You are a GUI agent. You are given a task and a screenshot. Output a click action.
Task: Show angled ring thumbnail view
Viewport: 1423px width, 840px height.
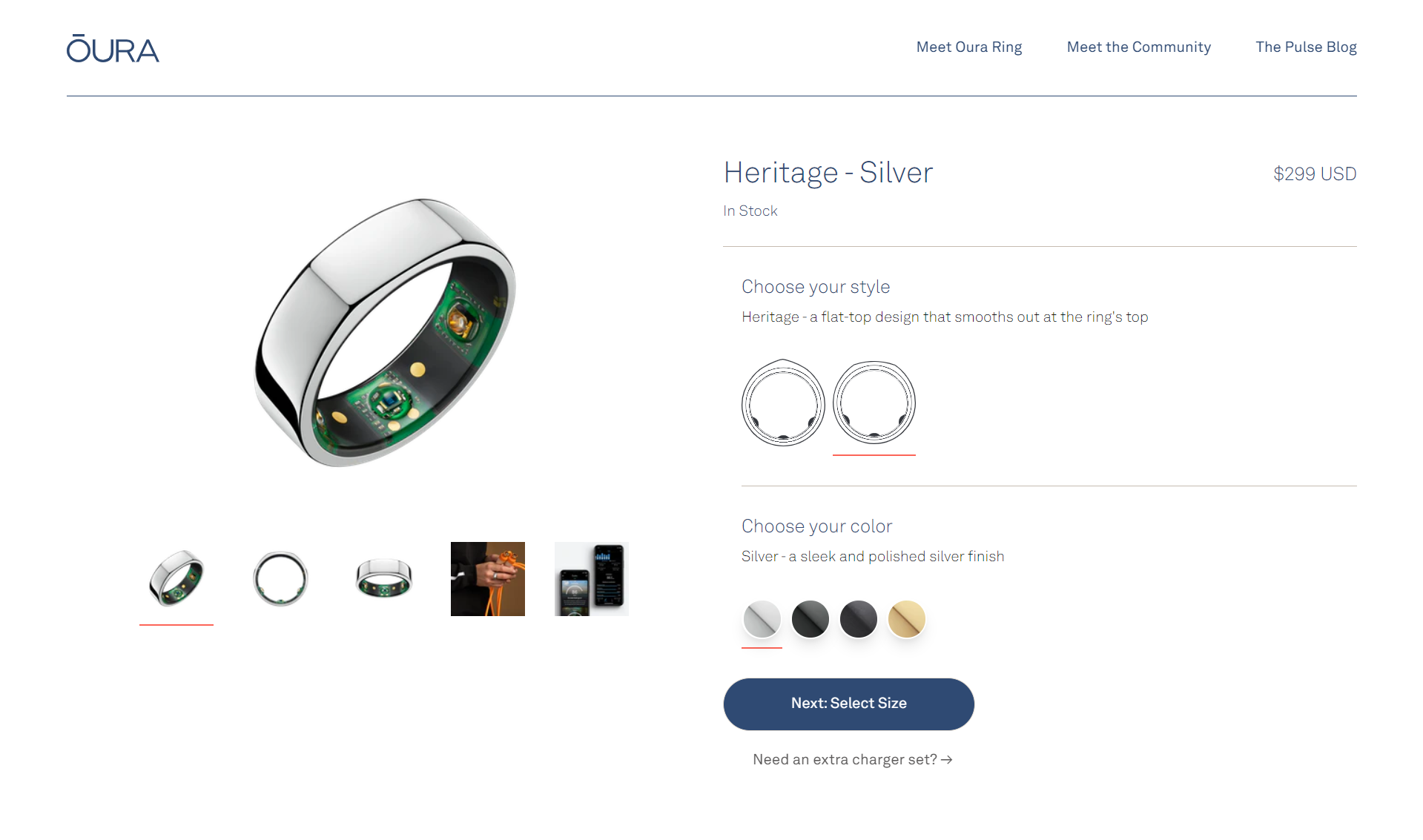[176, 579]
